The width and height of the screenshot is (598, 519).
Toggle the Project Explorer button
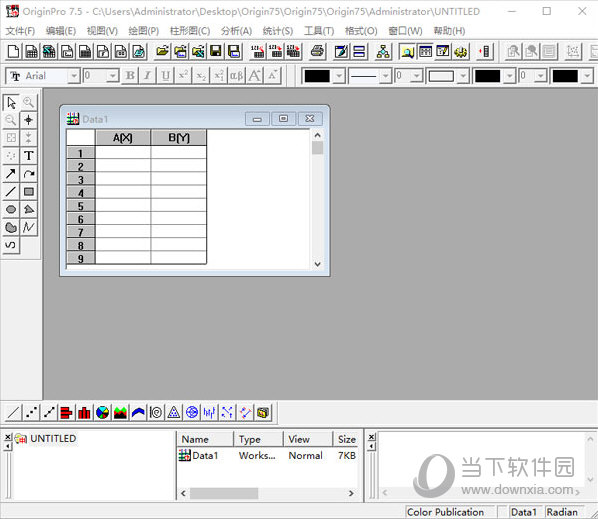(407, 51)
